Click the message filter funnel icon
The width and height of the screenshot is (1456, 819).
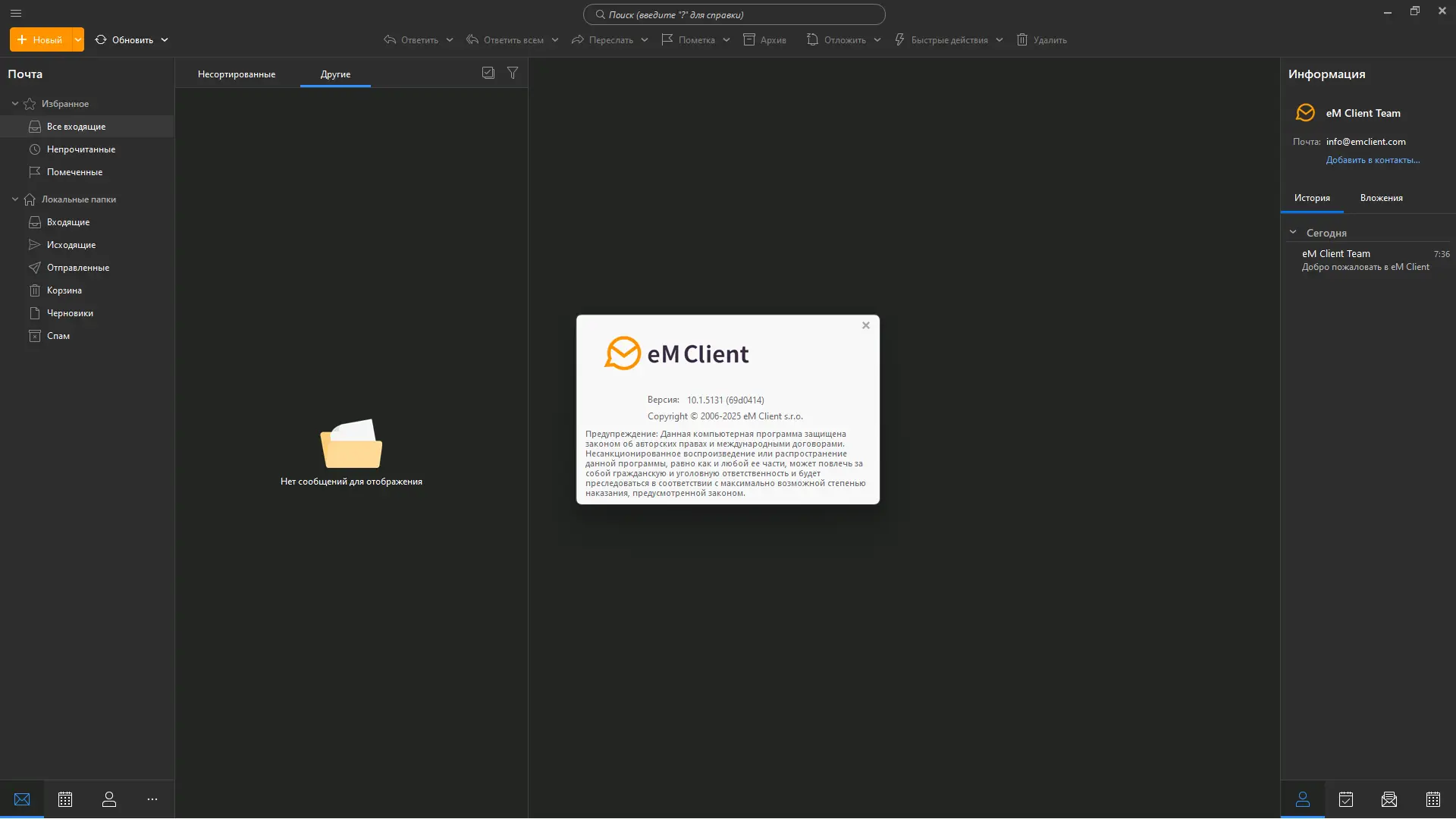click(513, 73)
